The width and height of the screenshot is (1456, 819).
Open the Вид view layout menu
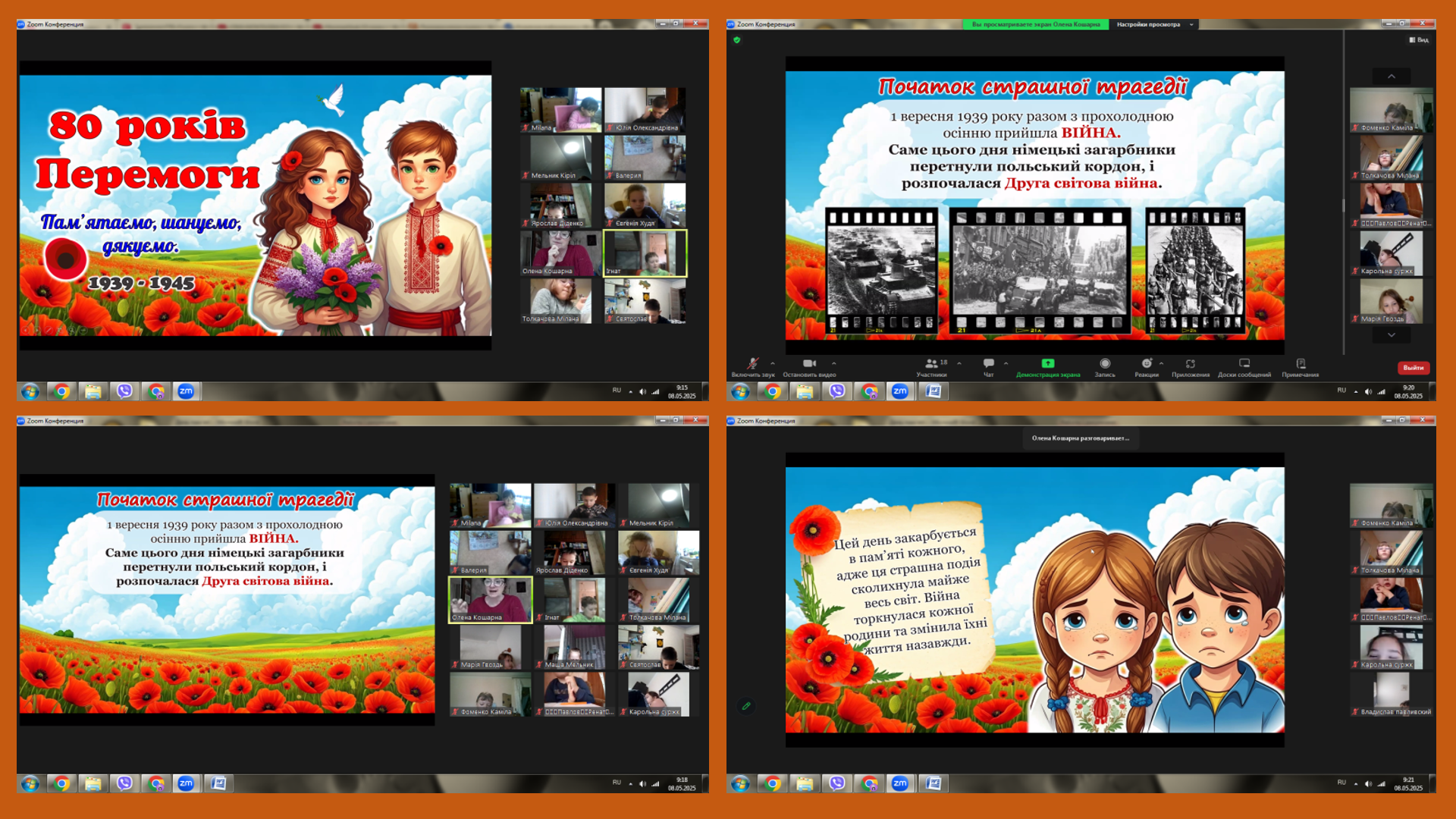(x=1419, y=40)
